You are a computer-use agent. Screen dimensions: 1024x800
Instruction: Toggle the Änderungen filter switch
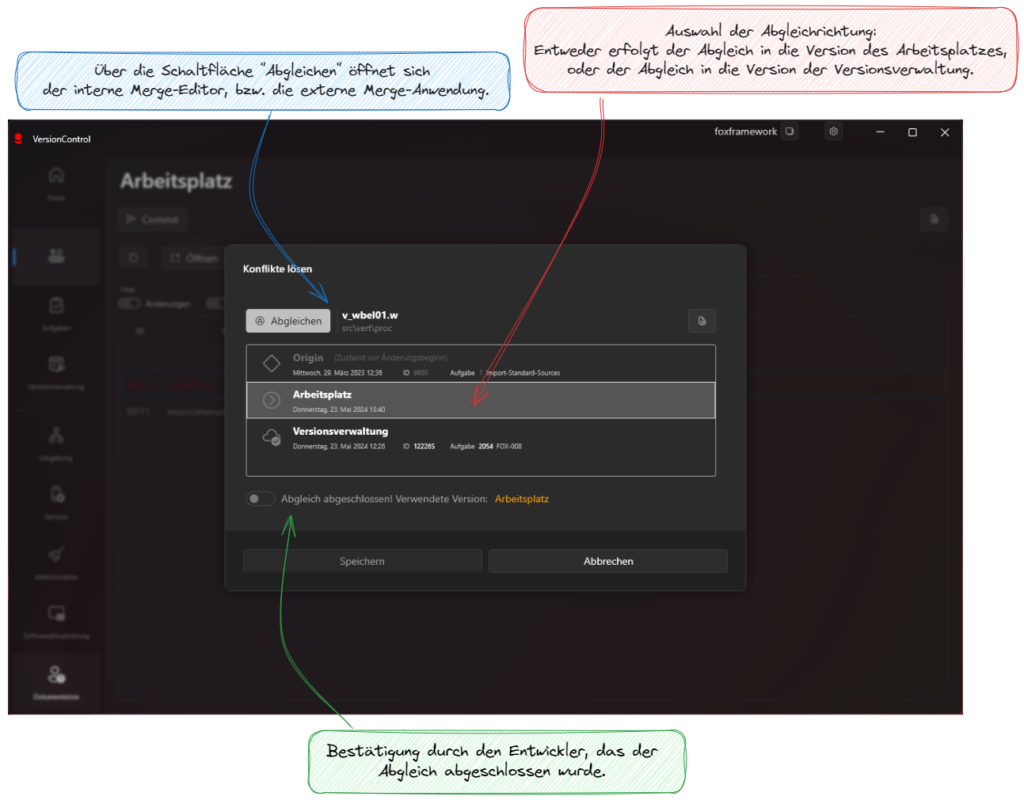(129, 303)
